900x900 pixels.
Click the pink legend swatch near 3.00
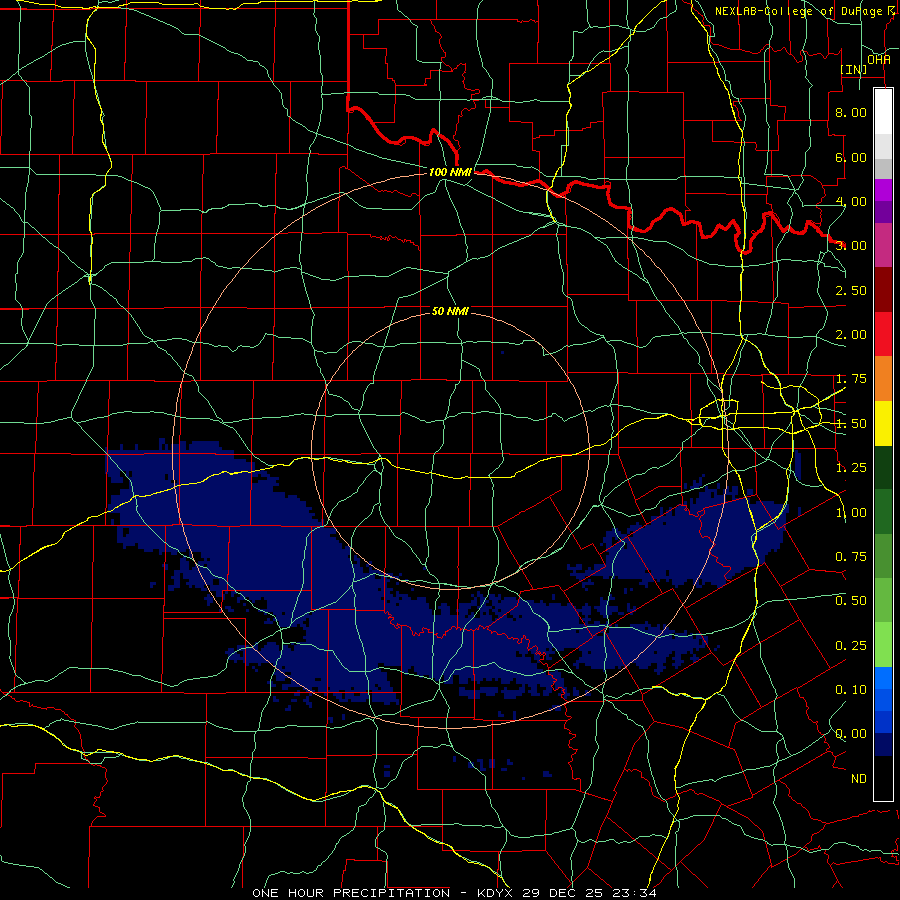883,245
